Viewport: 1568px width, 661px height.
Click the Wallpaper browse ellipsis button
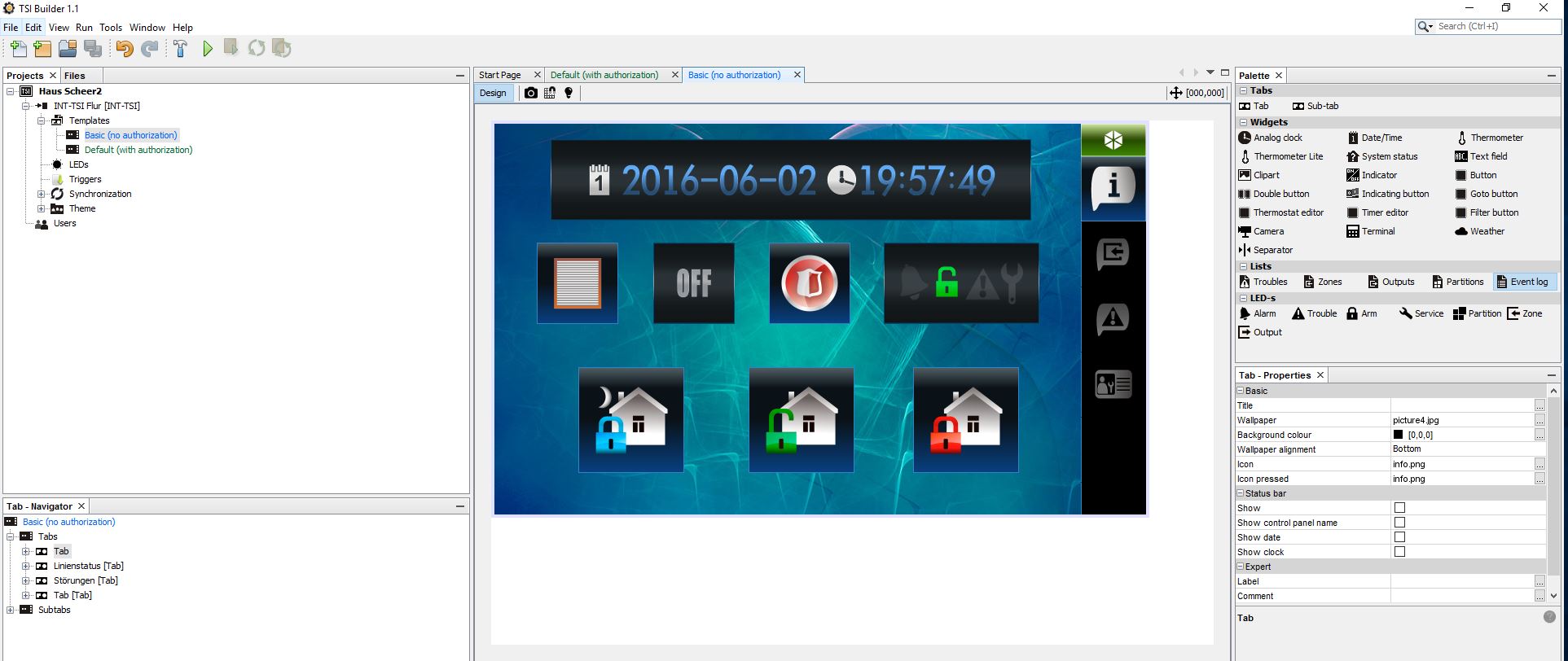[x=1539, y=420]
